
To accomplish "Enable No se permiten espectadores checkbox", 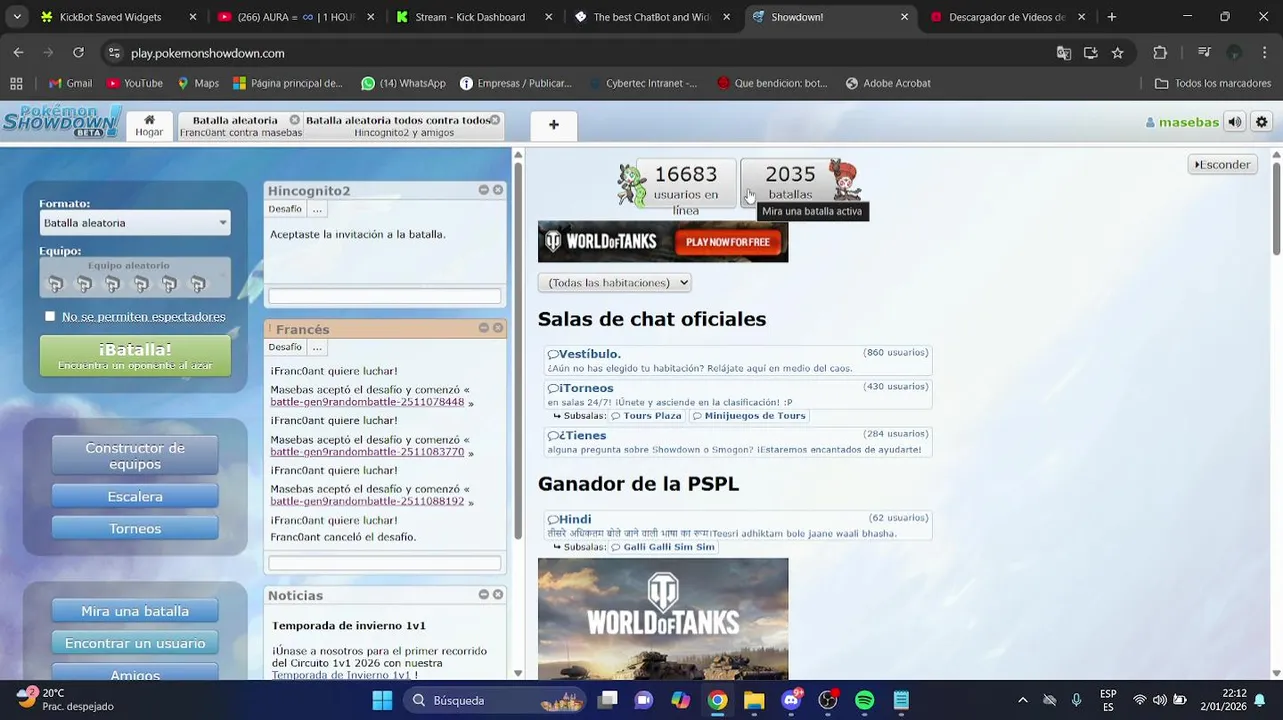I will (50, 316).
